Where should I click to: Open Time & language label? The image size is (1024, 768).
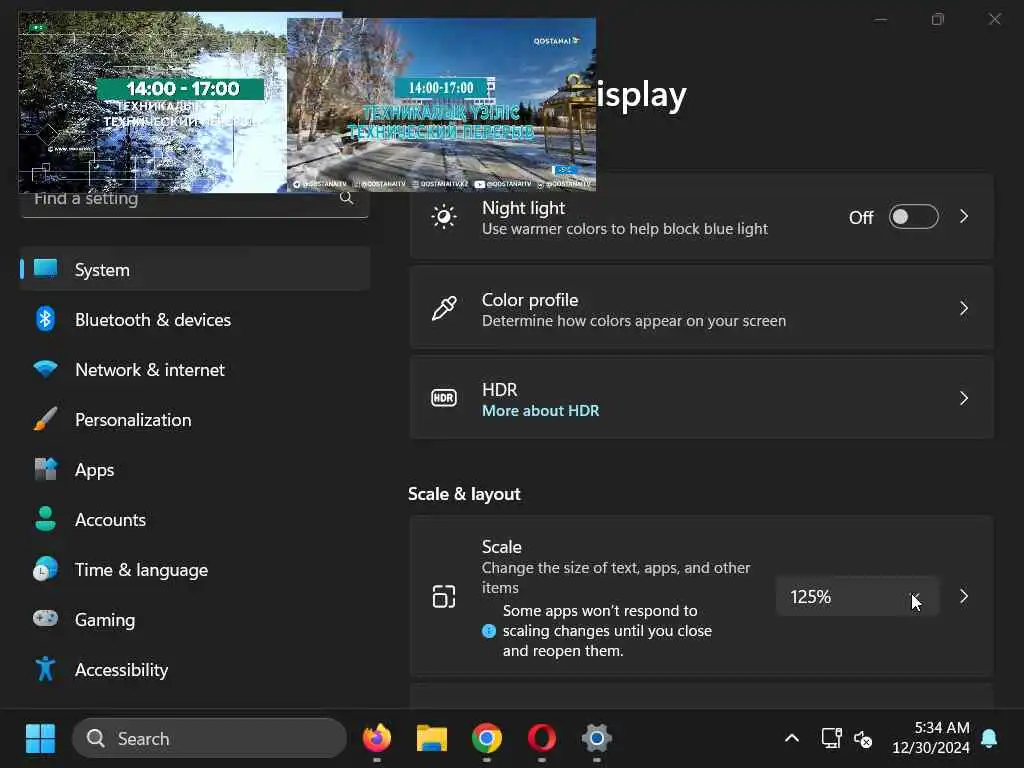[x=141, y=570]
